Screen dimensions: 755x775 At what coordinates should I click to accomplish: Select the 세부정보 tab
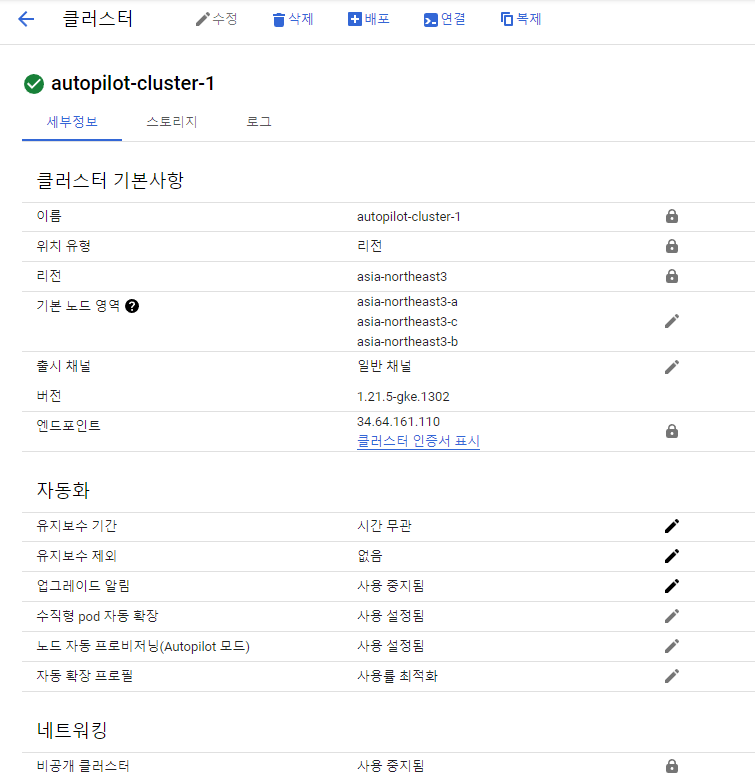pyautogui.click(x=72, y=122)
